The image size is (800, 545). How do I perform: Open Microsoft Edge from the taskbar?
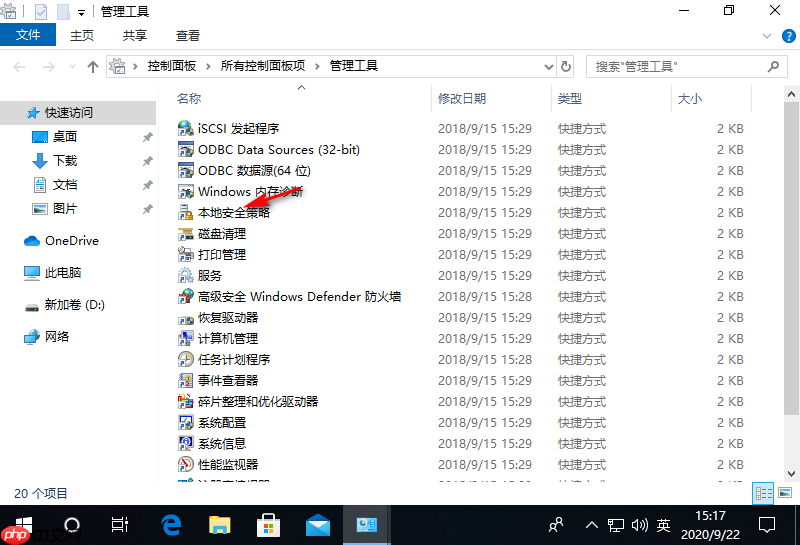tap(171, 525)
